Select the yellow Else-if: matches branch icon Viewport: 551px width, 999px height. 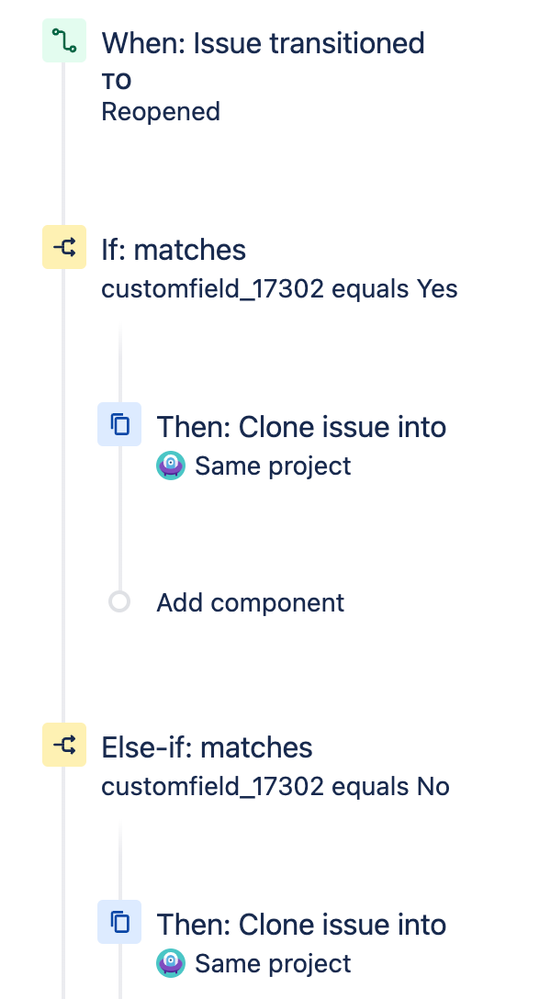tap(64, 744)
